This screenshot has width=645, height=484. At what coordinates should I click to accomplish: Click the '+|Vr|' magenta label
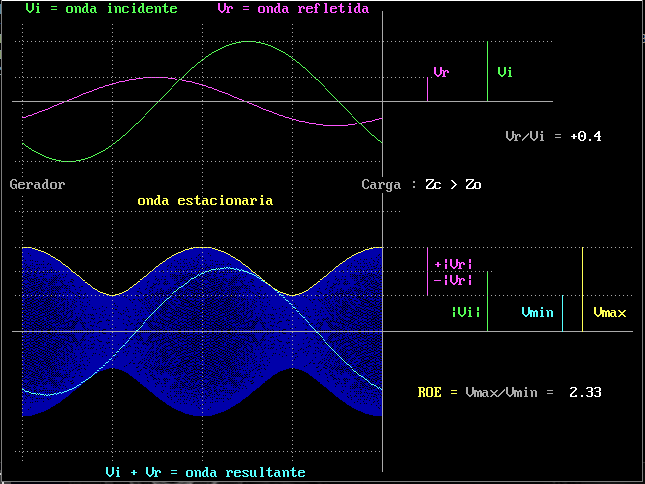click(x=453, y=264)
